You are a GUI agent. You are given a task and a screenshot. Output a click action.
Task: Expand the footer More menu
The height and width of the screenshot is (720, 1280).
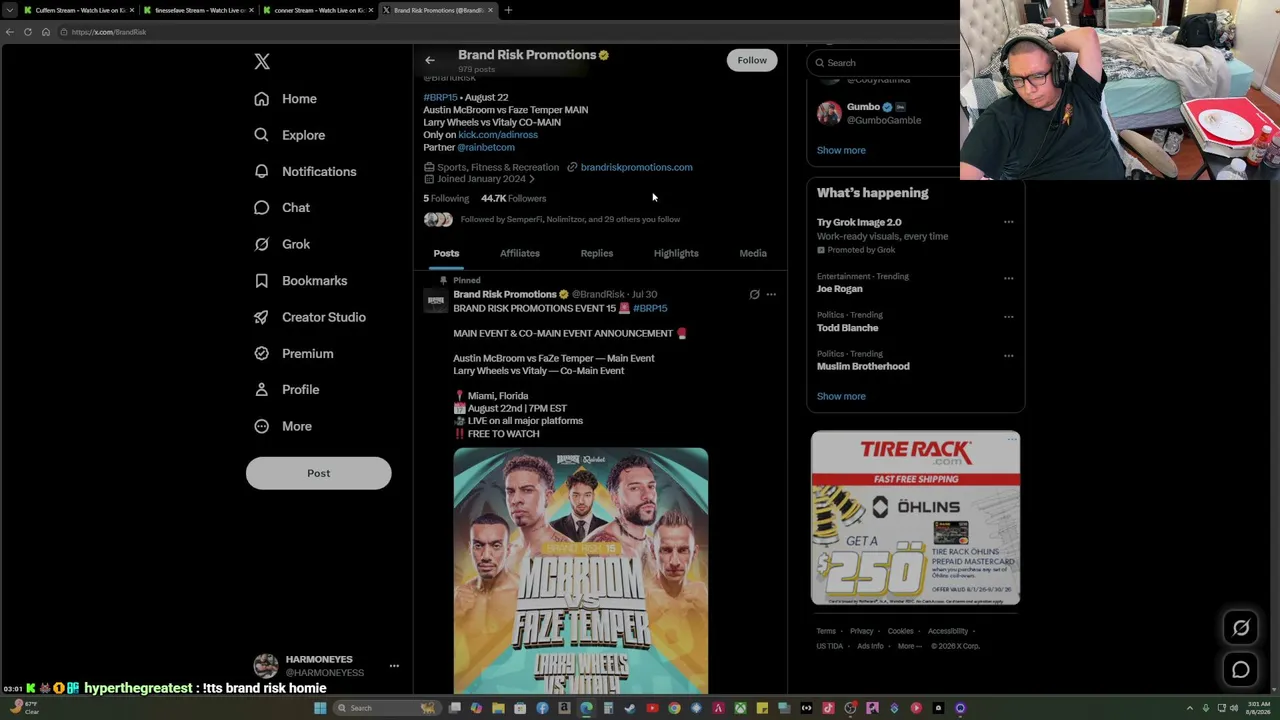coord(909,646)
